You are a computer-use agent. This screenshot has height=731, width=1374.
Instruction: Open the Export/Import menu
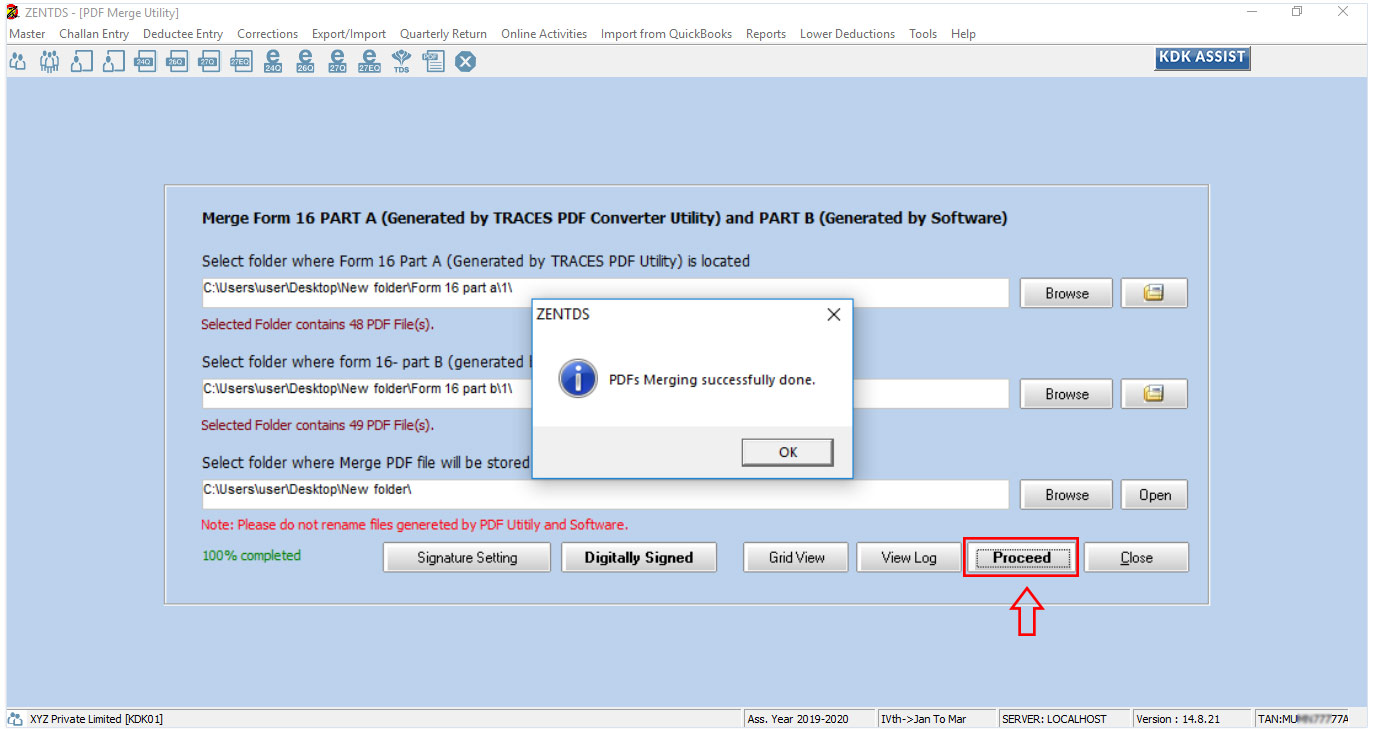pos(349,33)
